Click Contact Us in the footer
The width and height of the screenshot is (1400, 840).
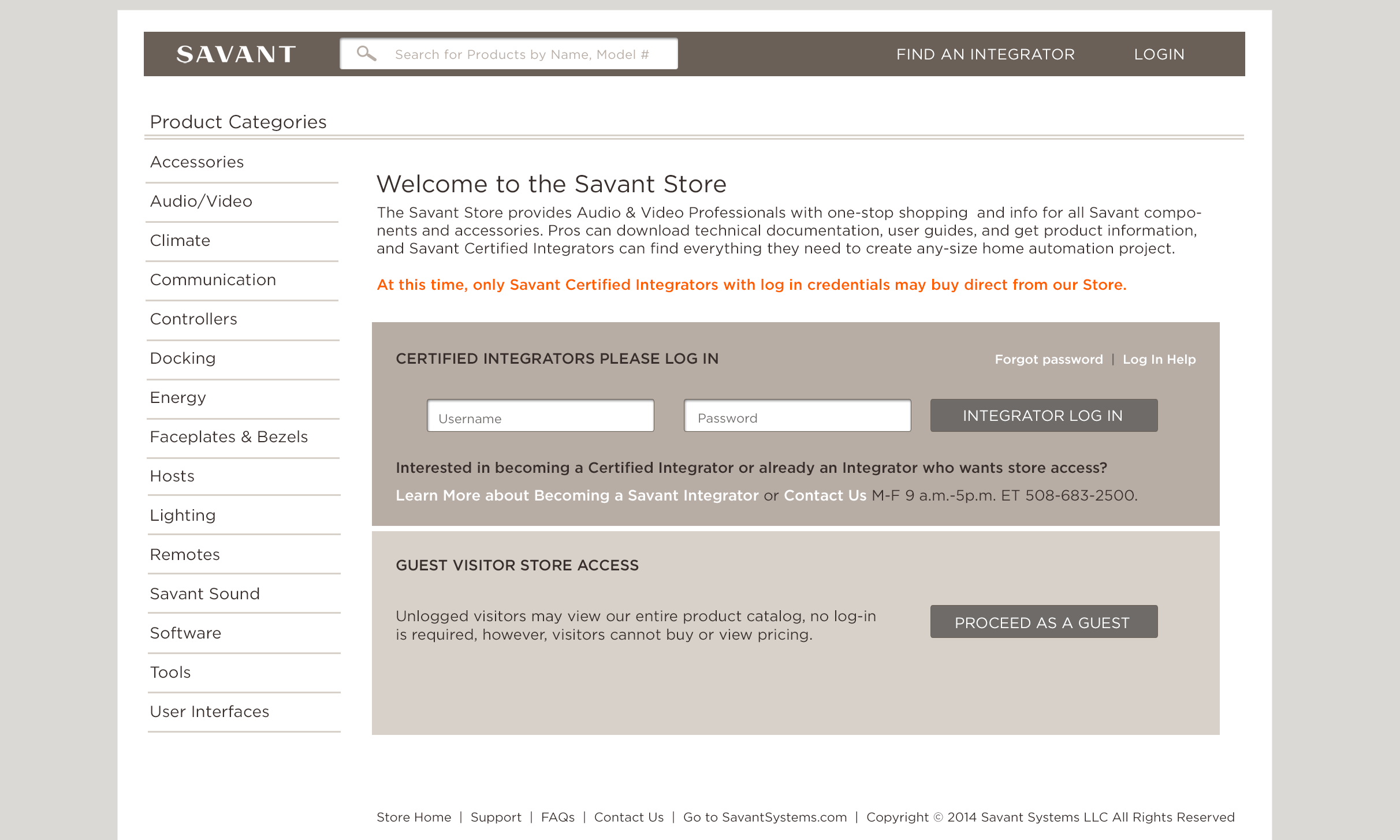click(x=629, y=817)
